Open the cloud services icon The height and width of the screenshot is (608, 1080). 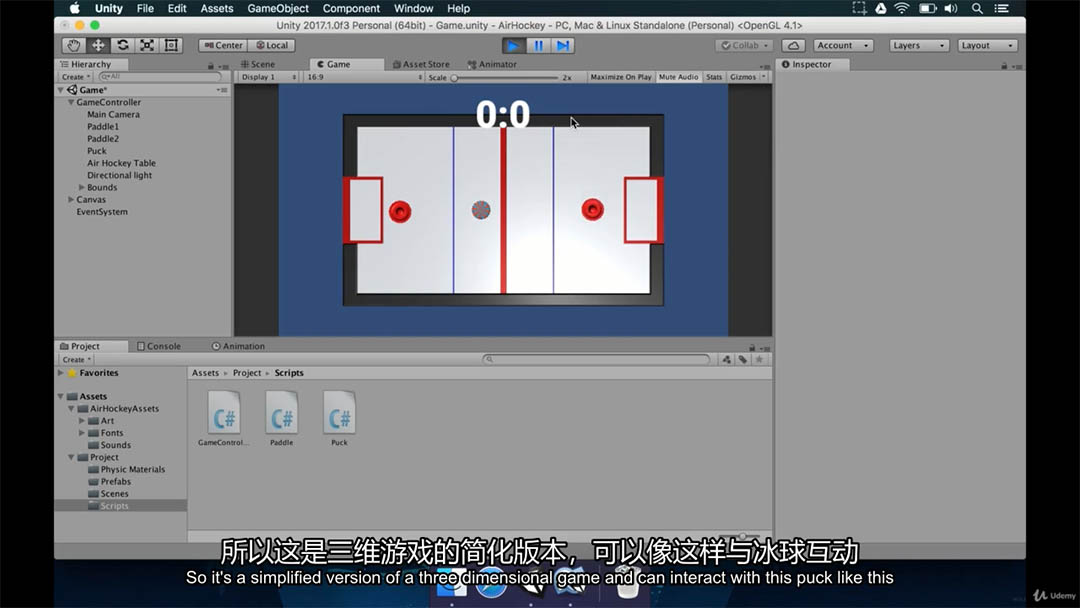tap(793, 45)
